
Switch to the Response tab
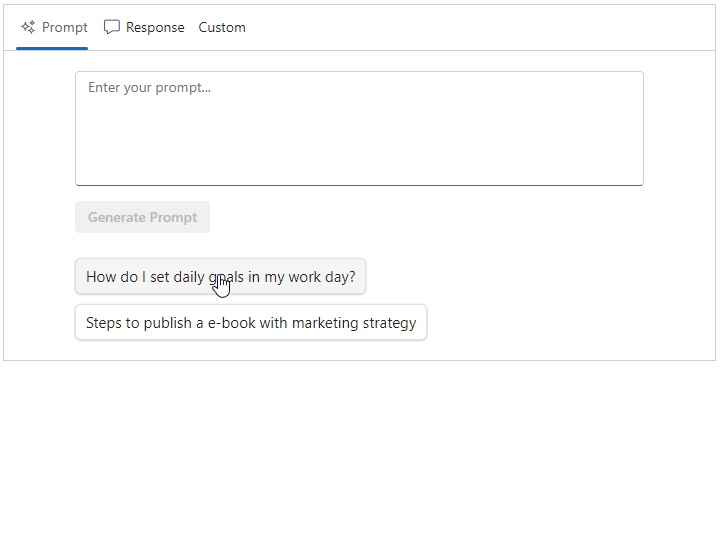[143, 28]
